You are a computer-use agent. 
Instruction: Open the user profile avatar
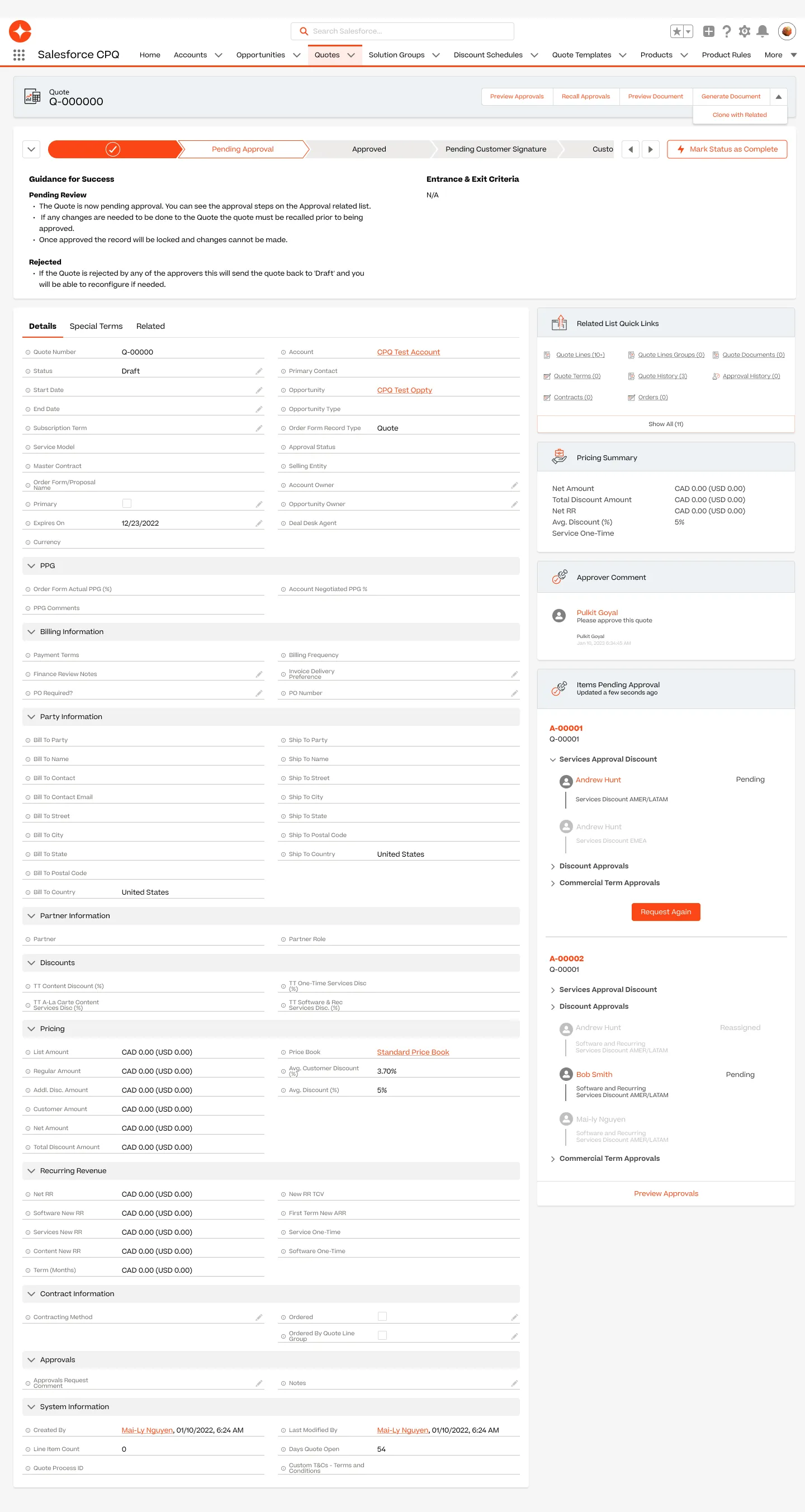786,31
